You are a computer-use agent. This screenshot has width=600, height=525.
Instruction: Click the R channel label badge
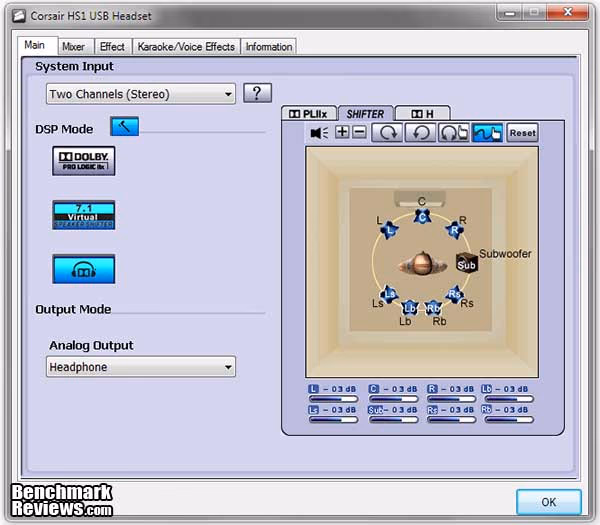tap(432, 389)
